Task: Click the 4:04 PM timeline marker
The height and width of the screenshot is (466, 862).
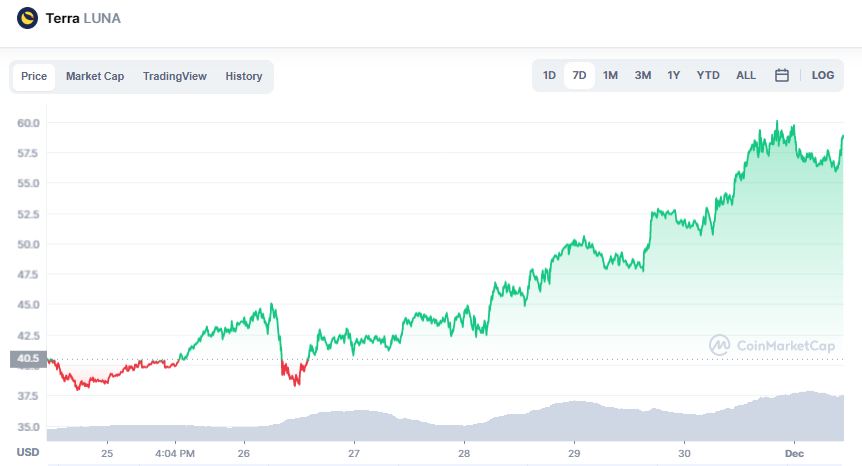Action: click(x=176, y=452)
